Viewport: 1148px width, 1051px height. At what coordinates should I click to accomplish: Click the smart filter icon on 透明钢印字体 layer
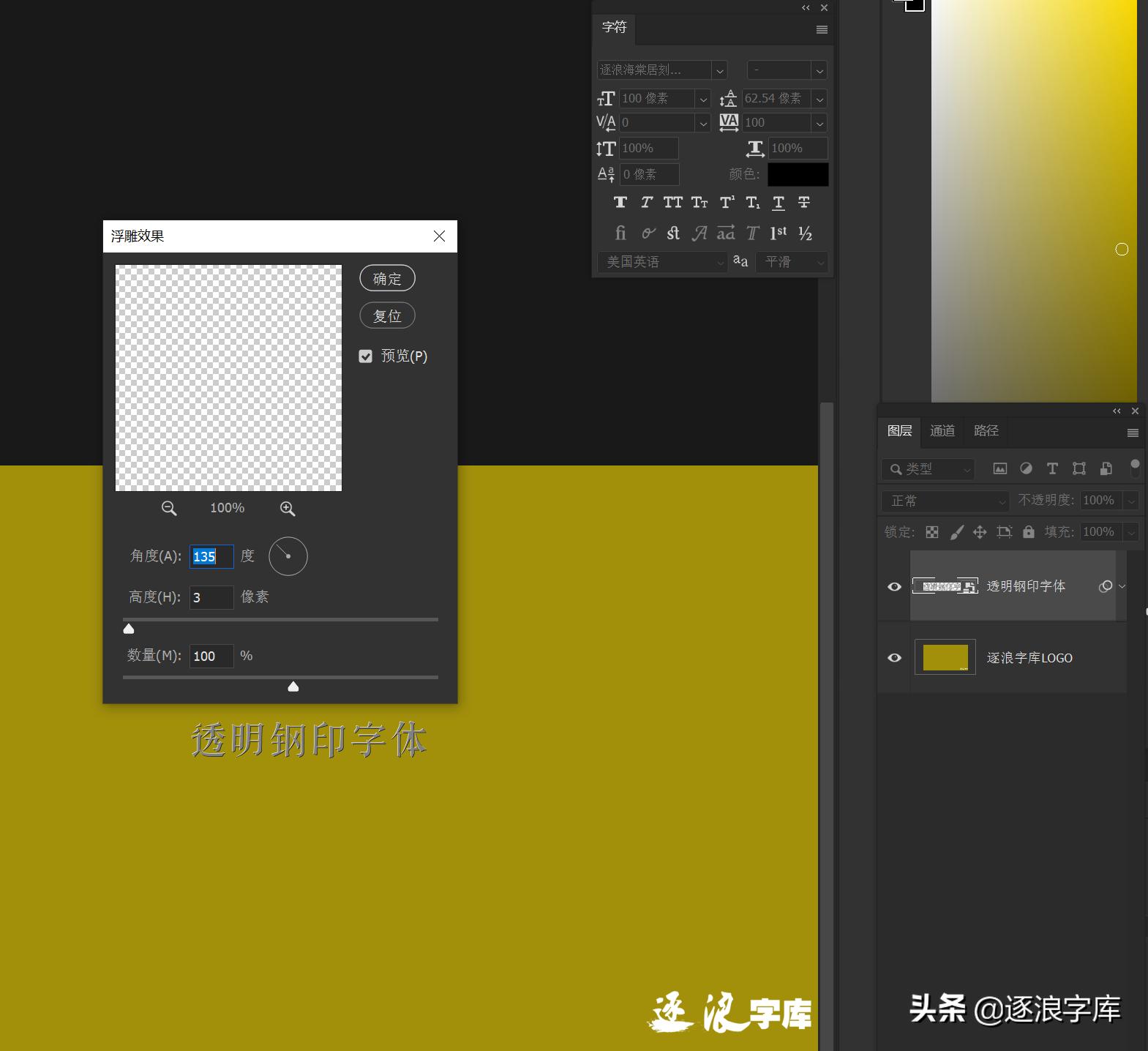pos(1106,586)
